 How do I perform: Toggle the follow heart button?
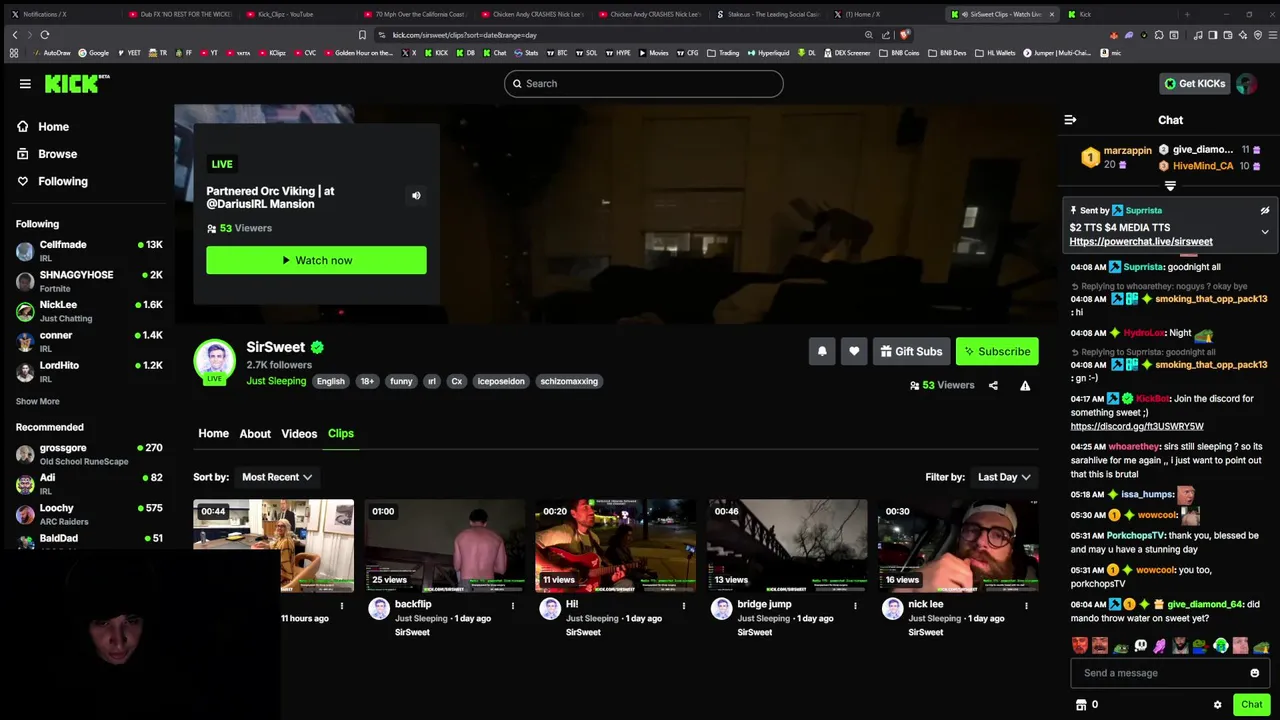[x=854, y=351]
